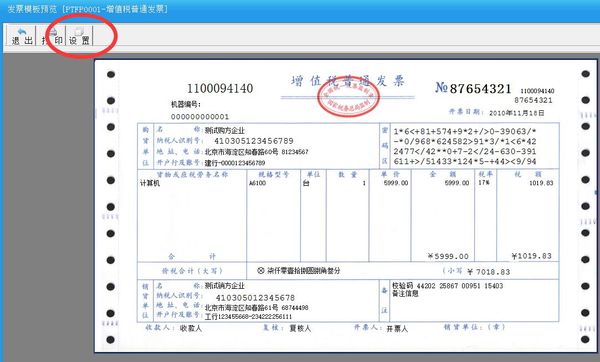600x362 pixels.
Task: Click the seller tax ID 410305012345678
Action: pos(255,298)
